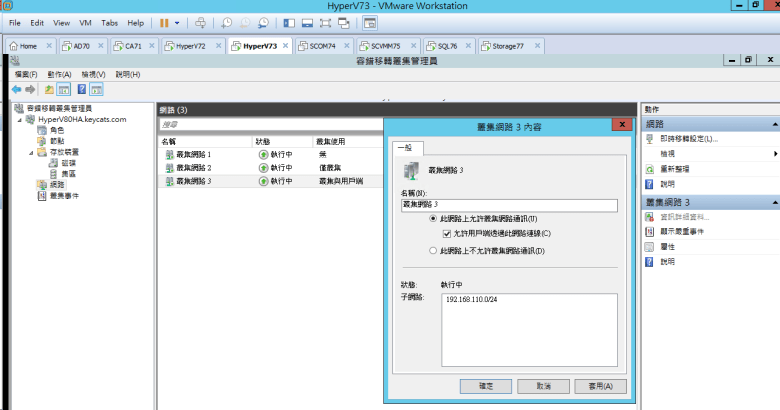
Task: Click the snapshot manager icon
Action: click(x=263, y=22)
